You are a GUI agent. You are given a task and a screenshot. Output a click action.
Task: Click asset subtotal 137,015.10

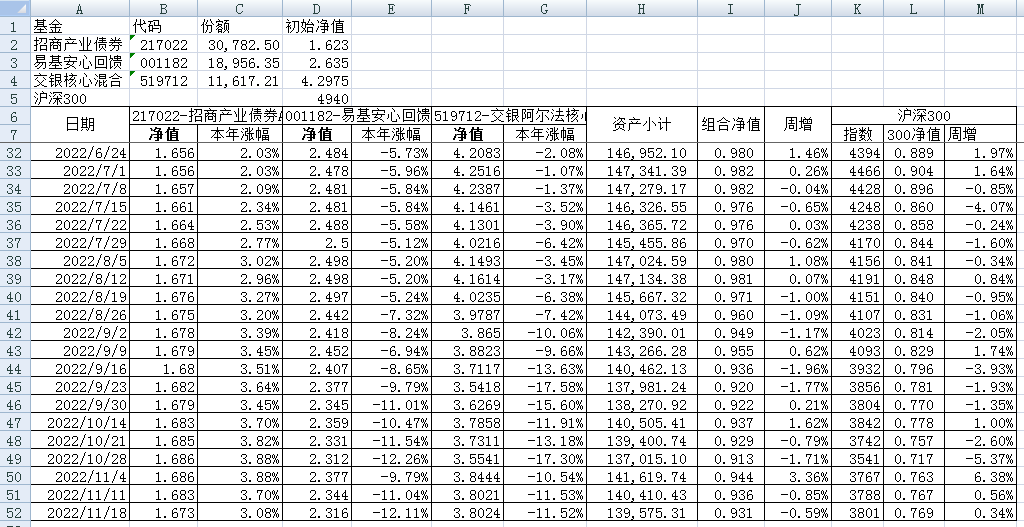pyautogui.click(x=642, y=459)
